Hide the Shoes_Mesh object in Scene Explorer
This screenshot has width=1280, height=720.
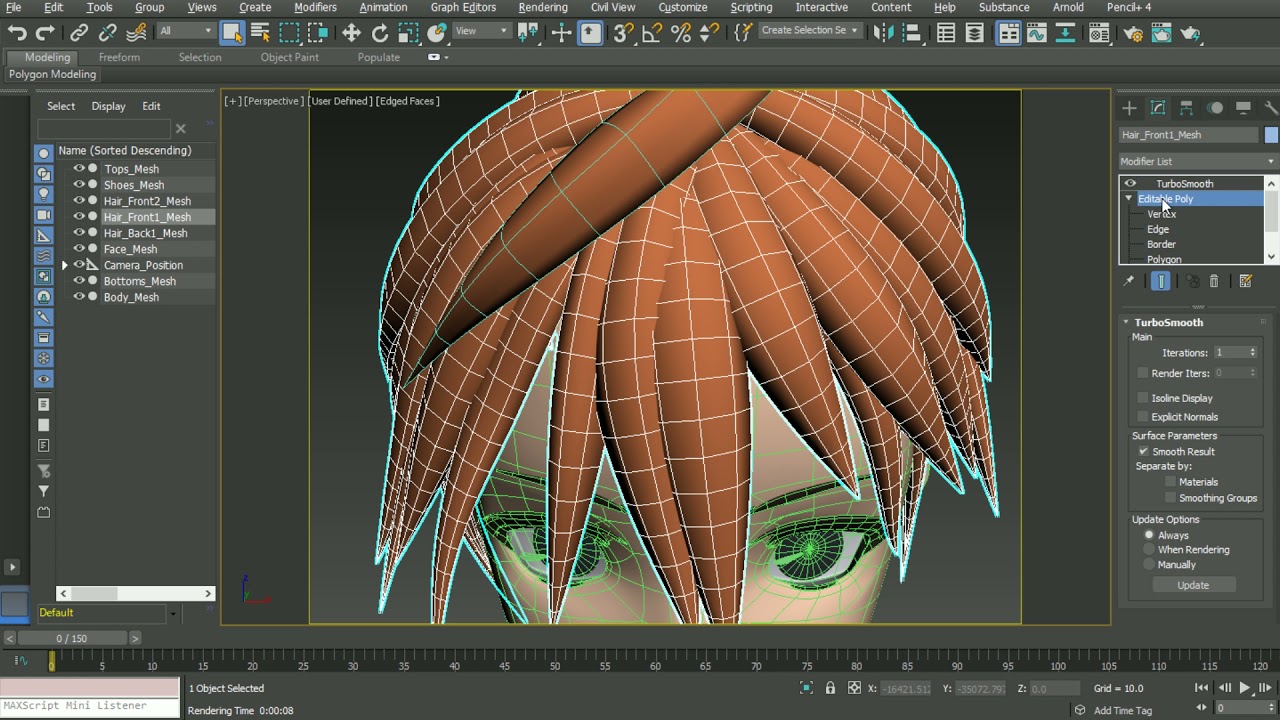coord(79,185)
